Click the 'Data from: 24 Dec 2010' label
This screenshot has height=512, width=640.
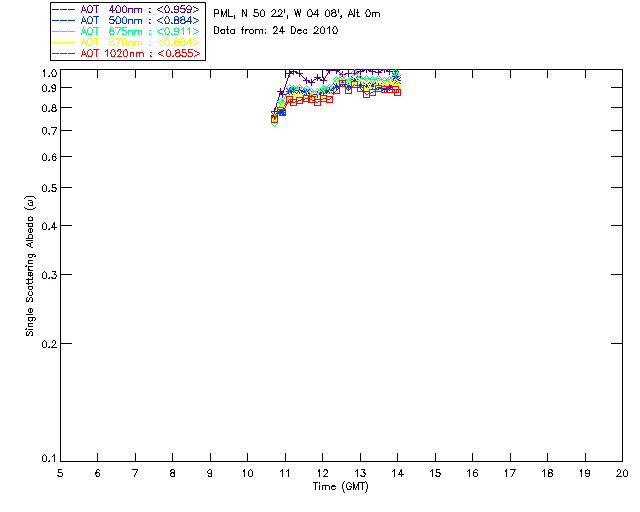coord(276,31)
